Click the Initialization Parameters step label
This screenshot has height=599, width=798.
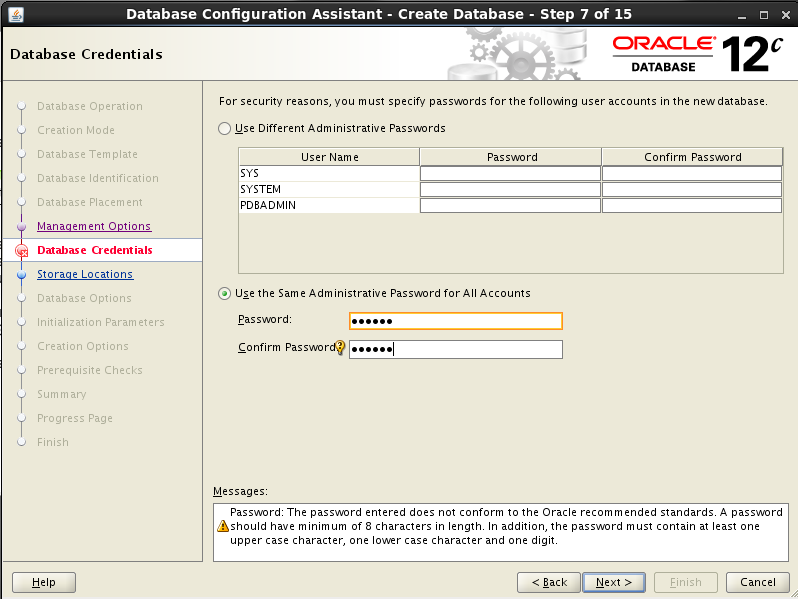(100, 322)
